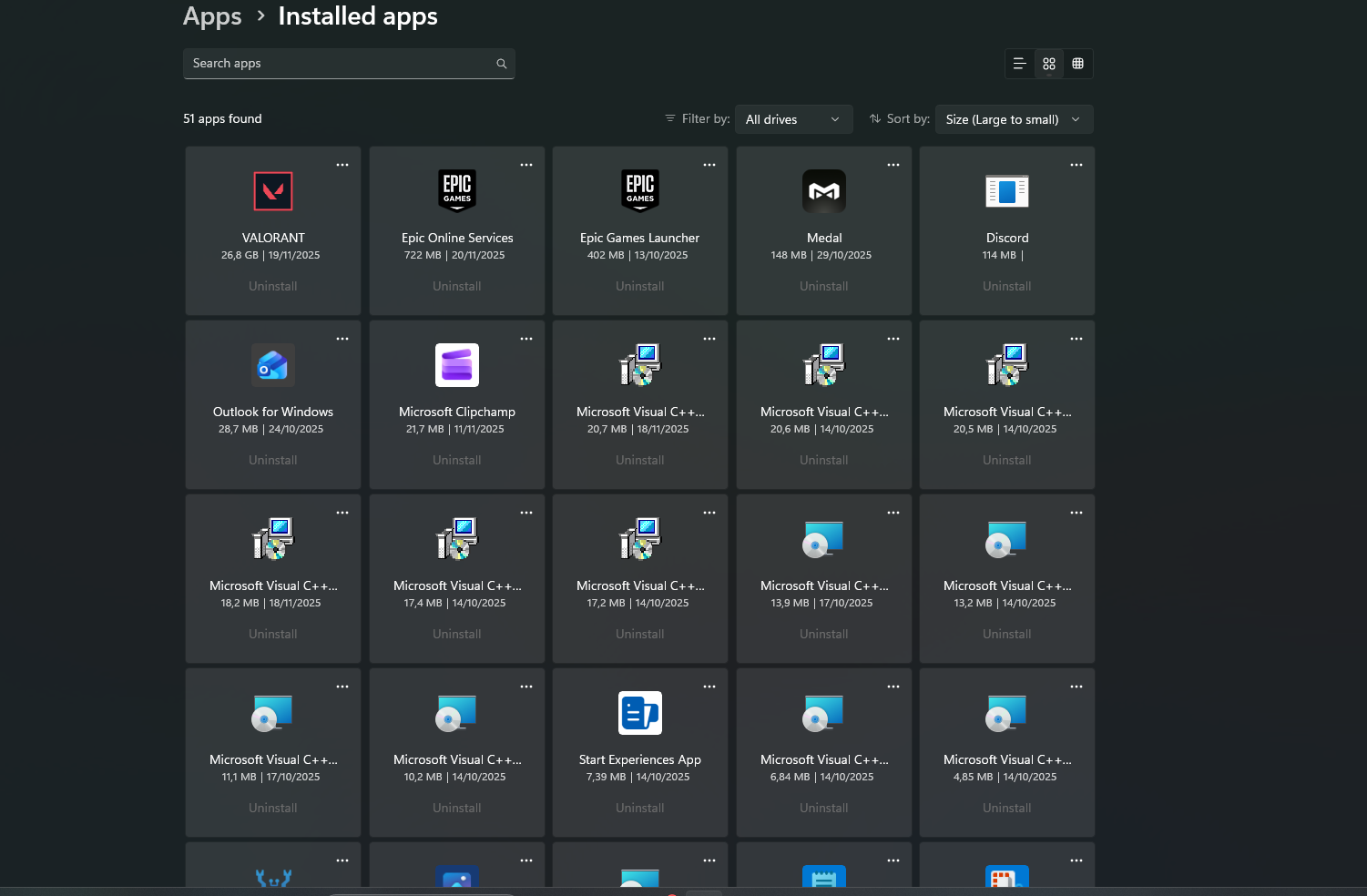The height and width of the screenshot is (896, 1367).
Task: Open the All drives filter dropdown
Action: pos(793,119)
